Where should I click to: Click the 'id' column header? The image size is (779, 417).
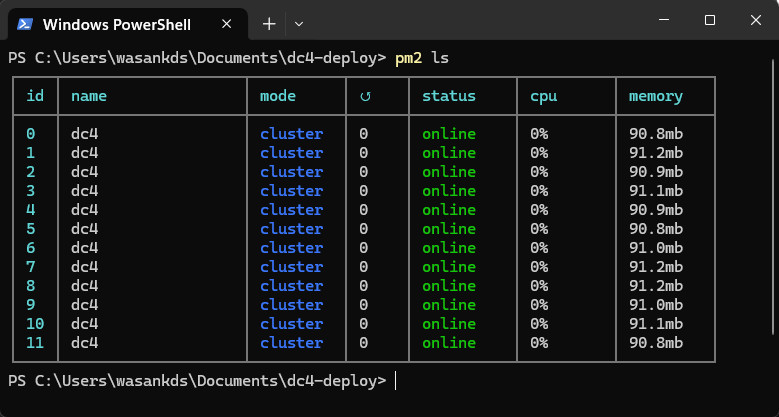point(35,96)
